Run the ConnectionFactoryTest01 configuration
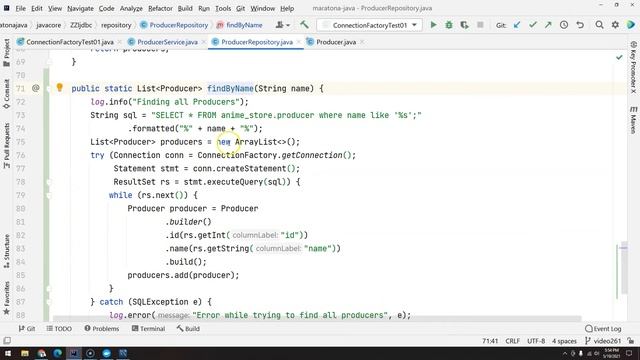The height and width of the screenshot is (360, 640). 433,25
